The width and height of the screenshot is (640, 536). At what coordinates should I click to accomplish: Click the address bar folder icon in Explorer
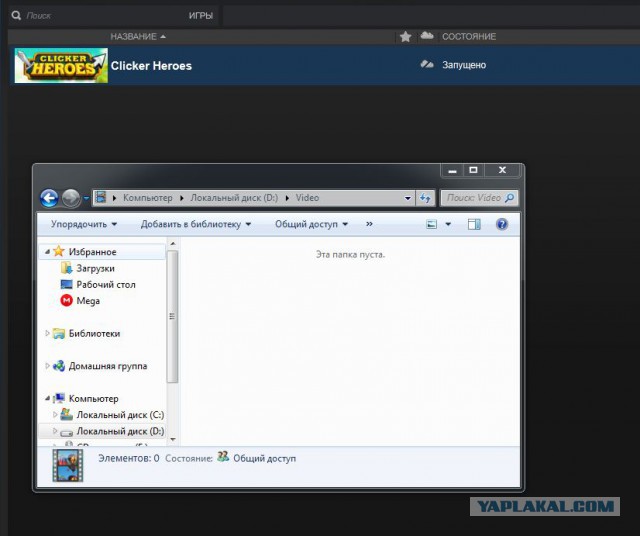click(100, 198)
